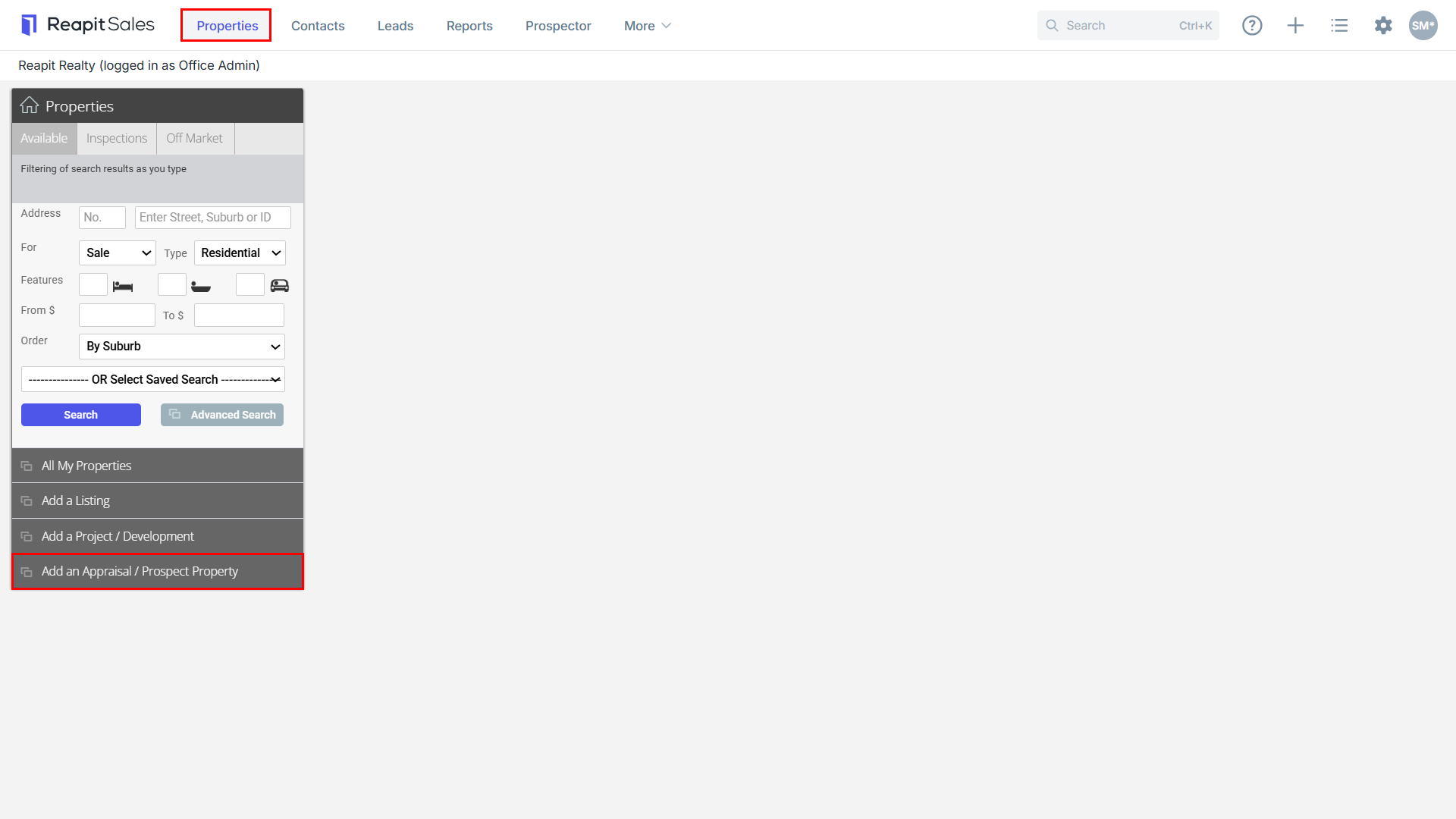1456x819 pixels.
Task: Click the Enter Street, Suburb or ID field
Action: click(x=213, y=218)
